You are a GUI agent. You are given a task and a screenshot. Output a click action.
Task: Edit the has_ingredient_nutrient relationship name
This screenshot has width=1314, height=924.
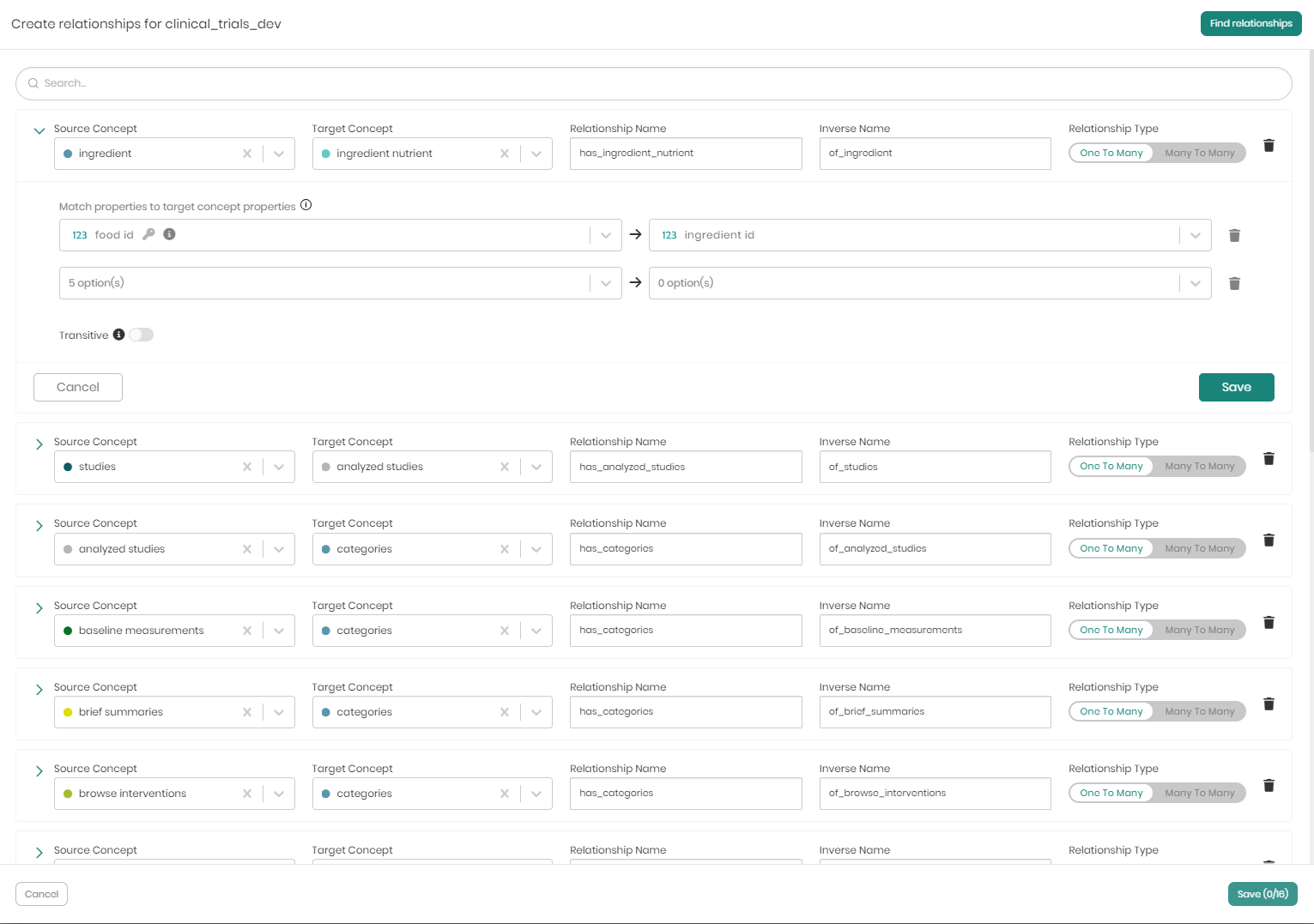[686, 154]
